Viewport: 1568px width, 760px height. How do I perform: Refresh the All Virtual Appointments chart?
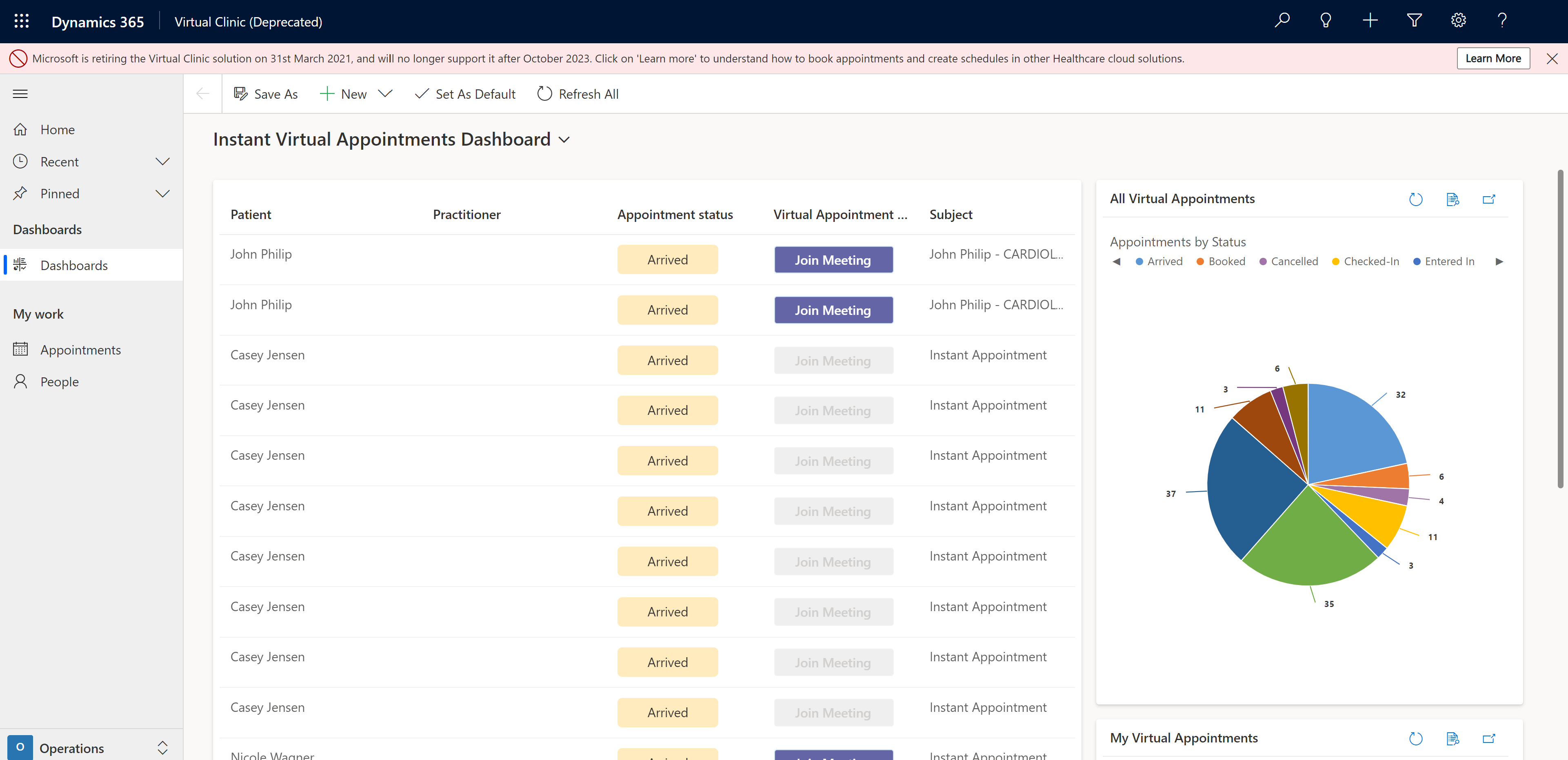pyautogui.click(x=1416, y=199)
